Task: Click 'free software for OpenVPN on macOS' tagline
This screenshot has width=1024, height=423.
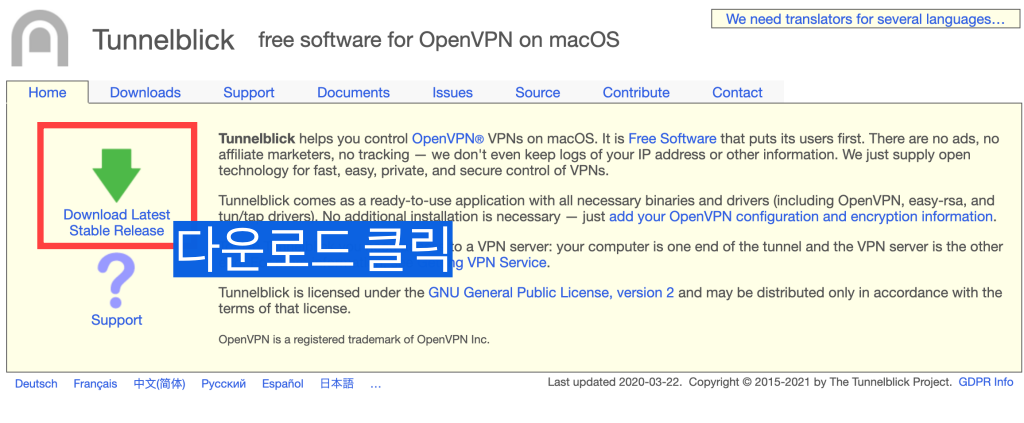Action: pos(439,40)
